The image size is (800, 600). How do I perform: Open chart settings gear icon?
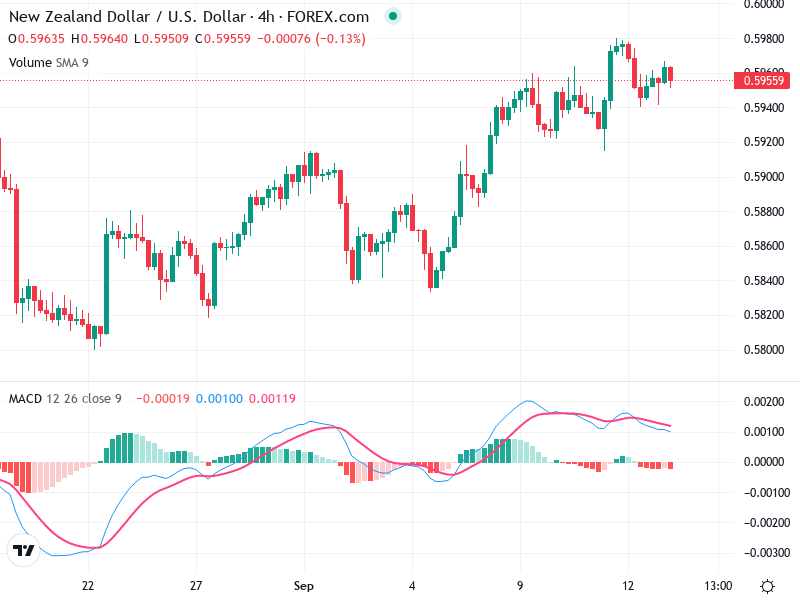[x=767, y=586]
